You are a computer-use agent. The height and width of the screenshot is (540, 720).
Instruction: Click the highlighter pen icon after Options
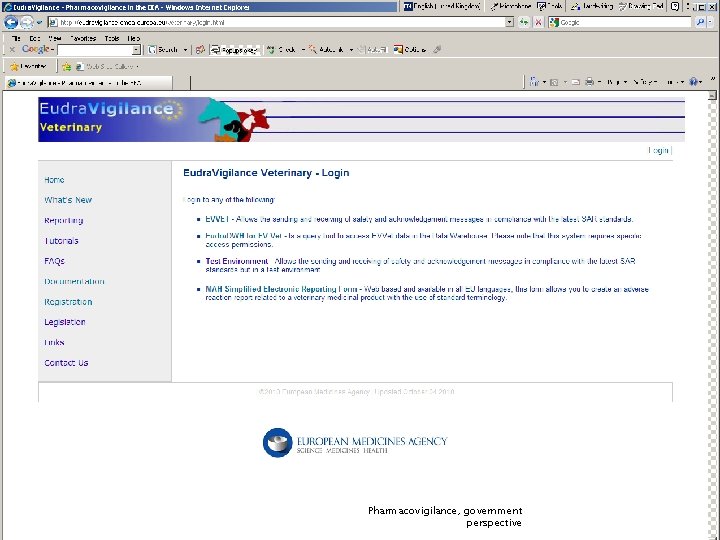coord(437,49)
